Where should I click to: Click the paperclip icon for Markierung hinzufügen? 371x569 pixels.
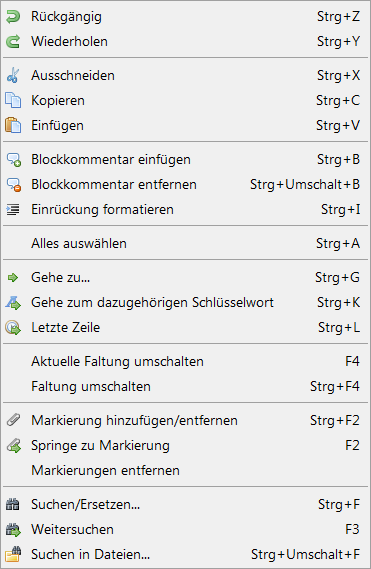pos(13,421)
